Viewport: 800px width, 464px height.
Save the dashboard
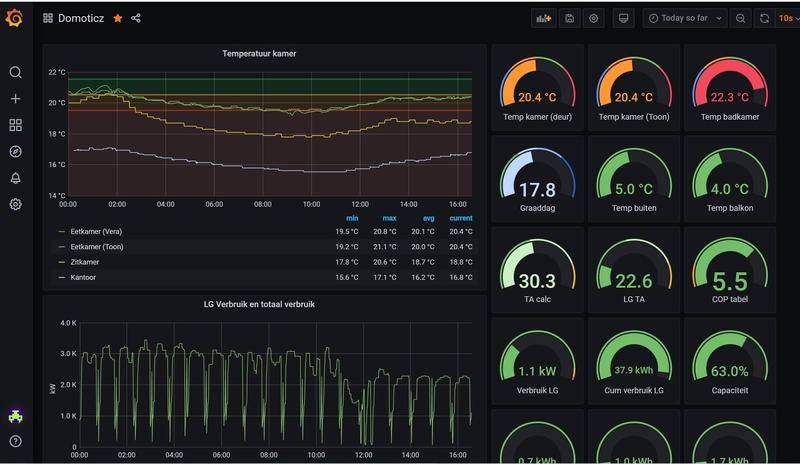click(569, 18)
